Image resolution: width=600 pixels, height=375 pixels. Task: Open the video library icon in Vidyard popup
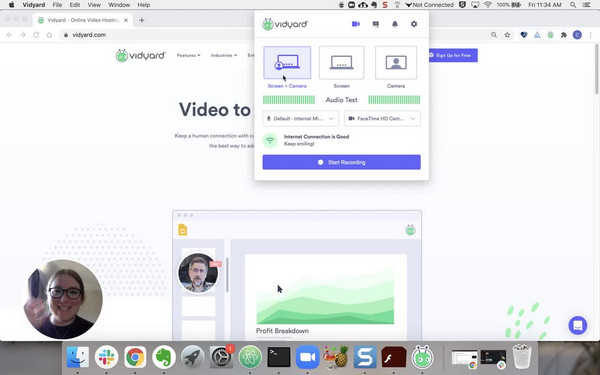click(376, 24)
